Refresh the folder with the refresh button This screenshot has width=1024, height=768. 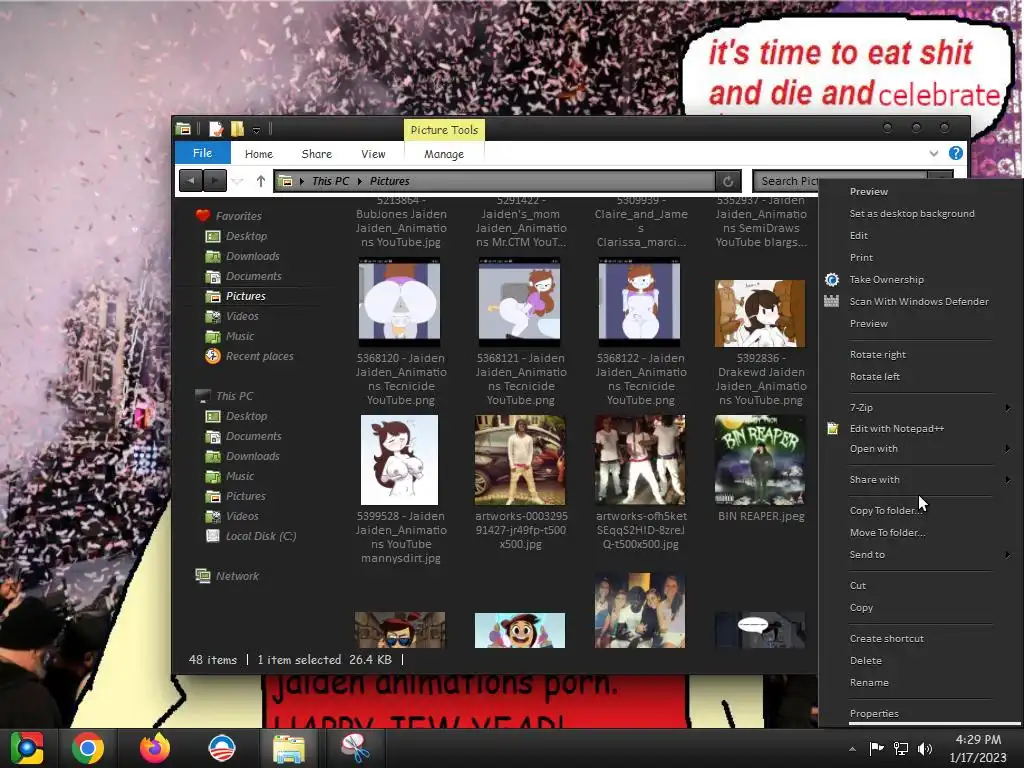pyautogui.click(x=728, y=181)
